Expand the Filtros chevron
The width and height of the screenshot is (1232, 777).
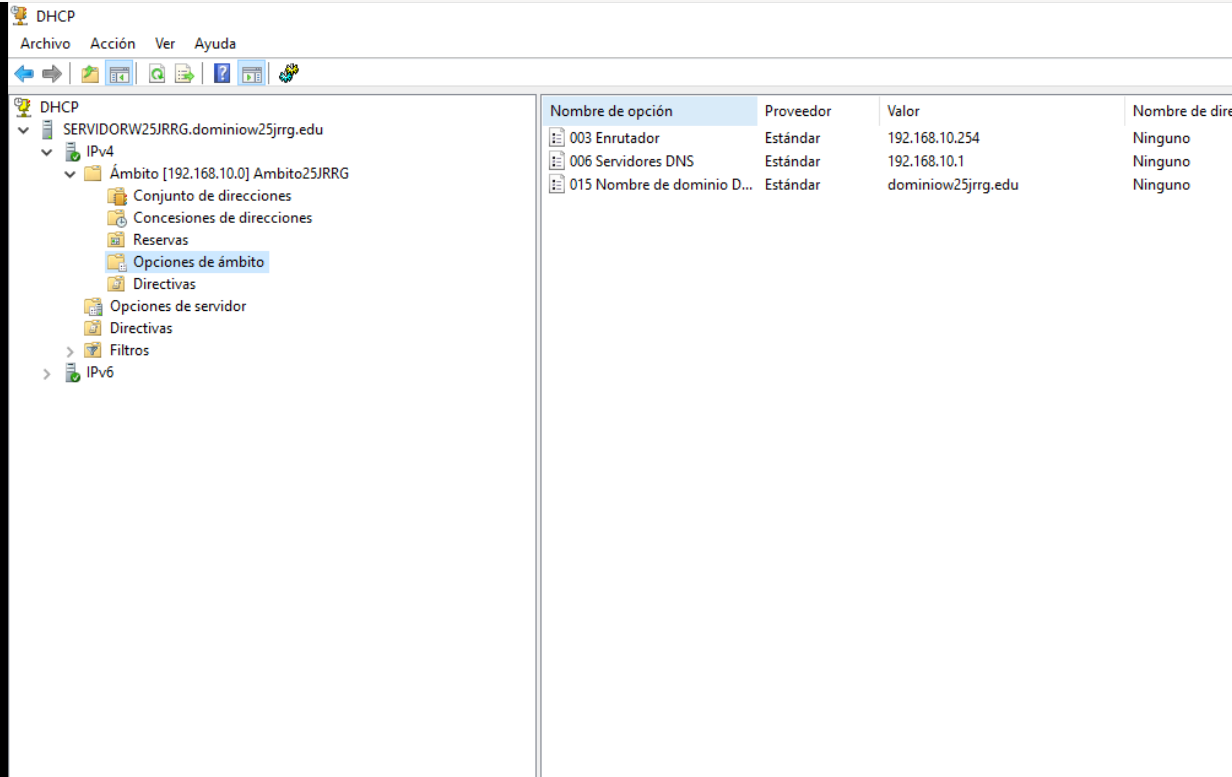(69, 351)
